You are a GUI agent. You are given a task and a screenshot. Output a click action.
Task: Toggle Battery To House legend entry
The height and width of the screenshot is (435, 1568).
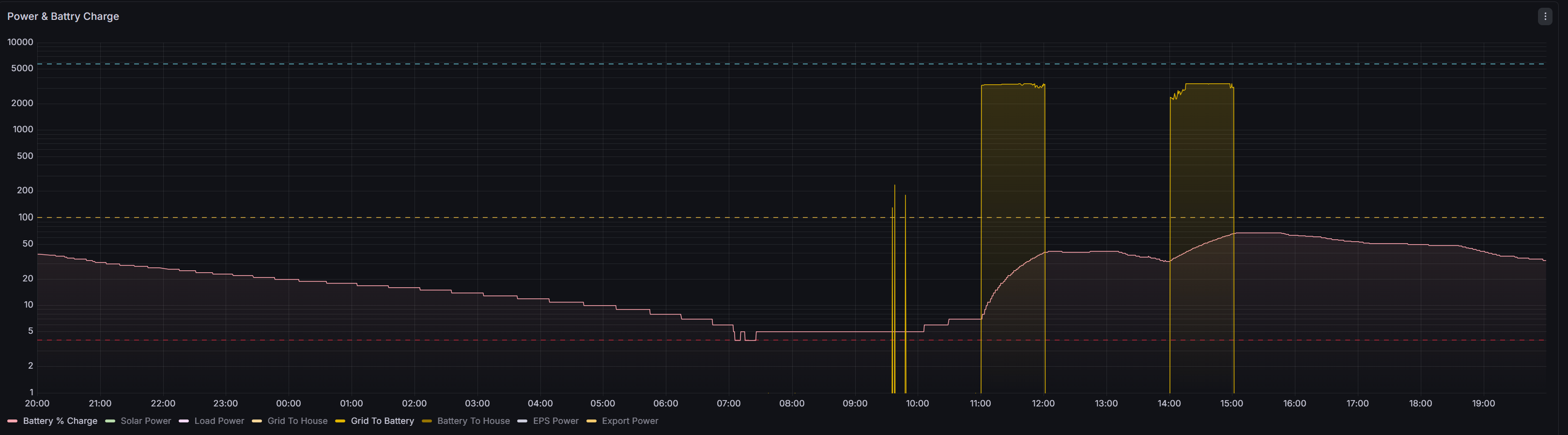click(x=474, y=421)
